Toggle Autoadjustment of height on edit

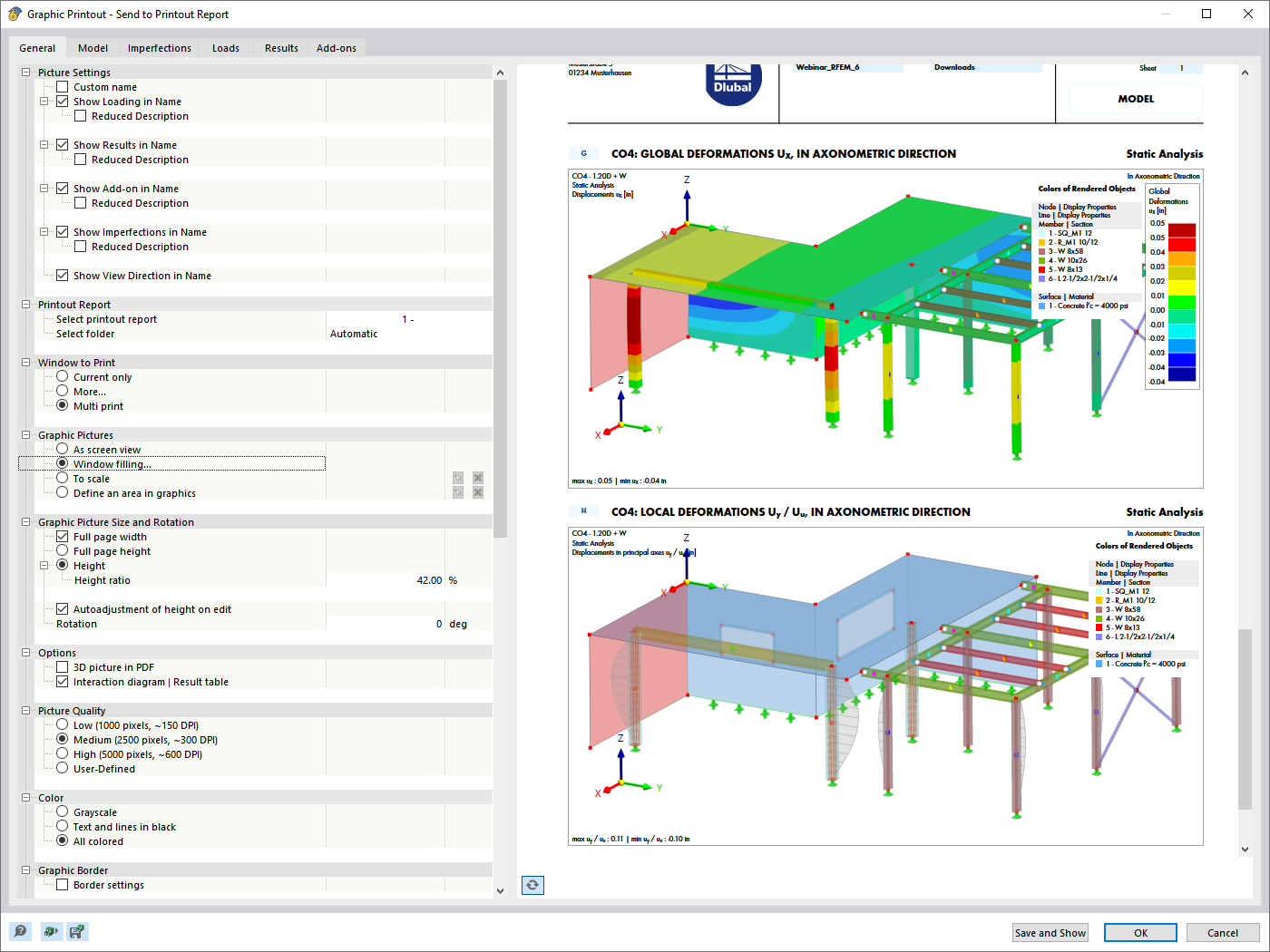click(63, 609)
